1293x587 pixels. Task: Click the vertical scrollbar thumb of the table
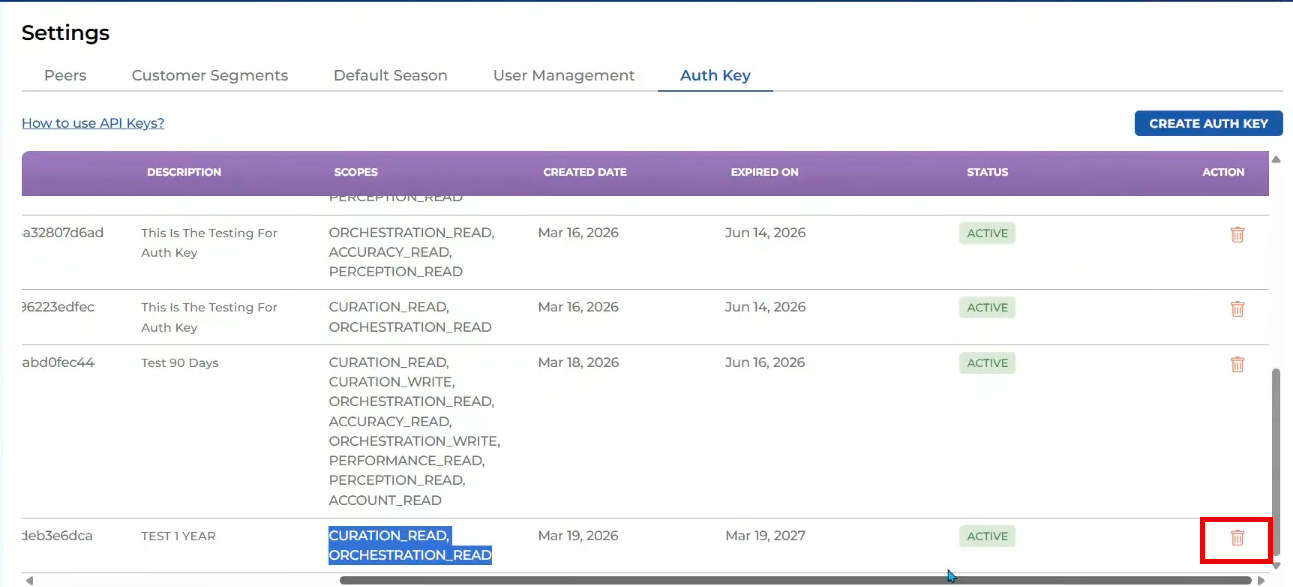(x=1275, y=460)
